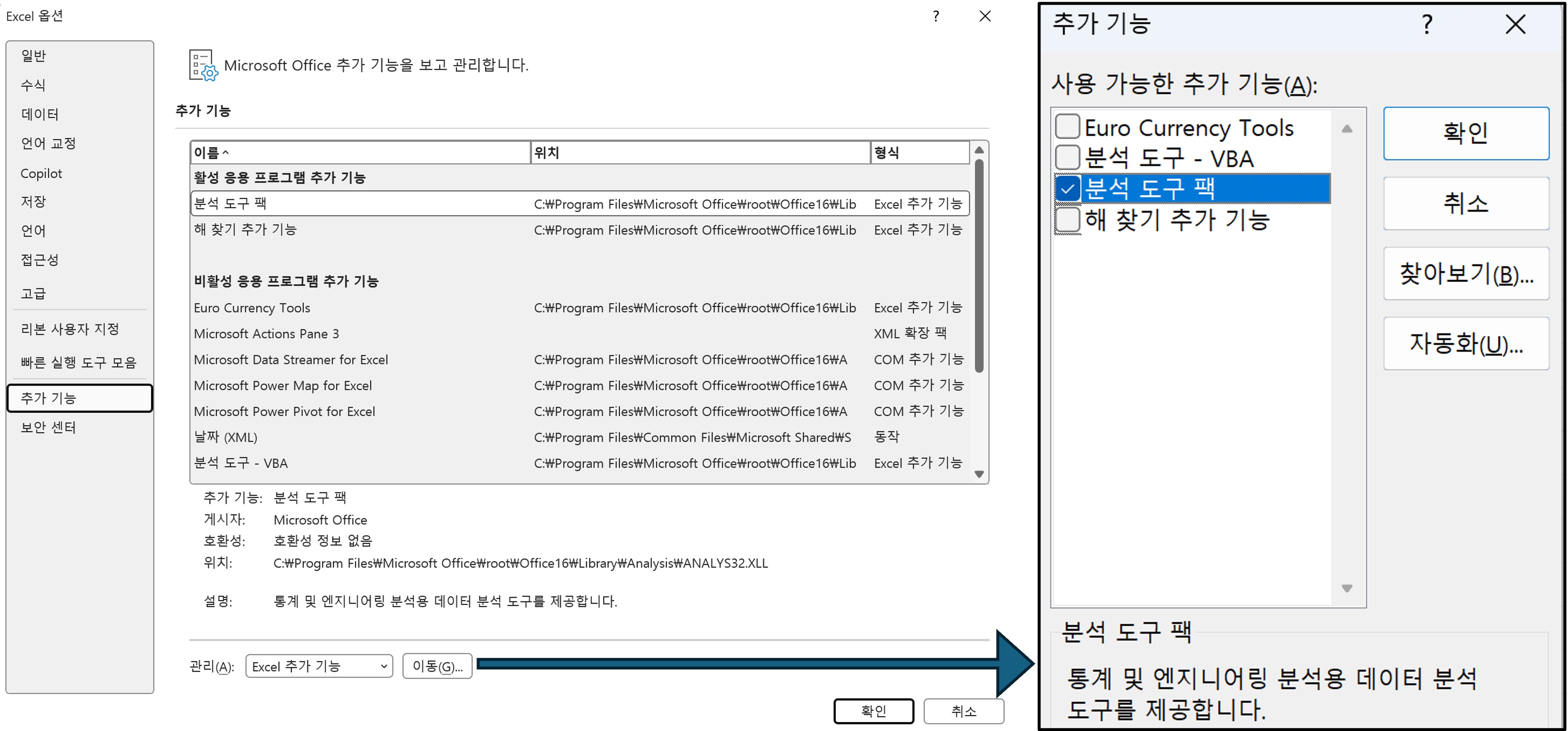
Task: Close the Excel 옵션 dialog with X
Action: [985, 17]
